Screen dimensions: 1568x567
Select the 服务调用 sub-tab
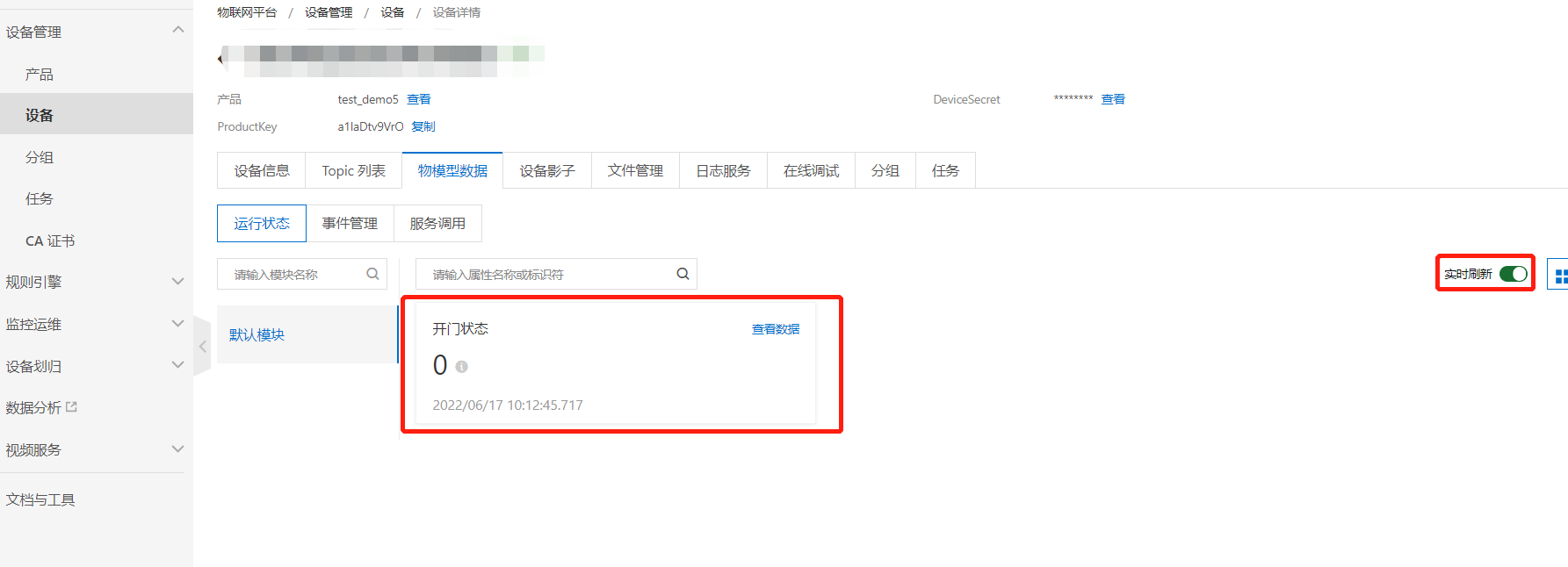[x=437, y=223]
